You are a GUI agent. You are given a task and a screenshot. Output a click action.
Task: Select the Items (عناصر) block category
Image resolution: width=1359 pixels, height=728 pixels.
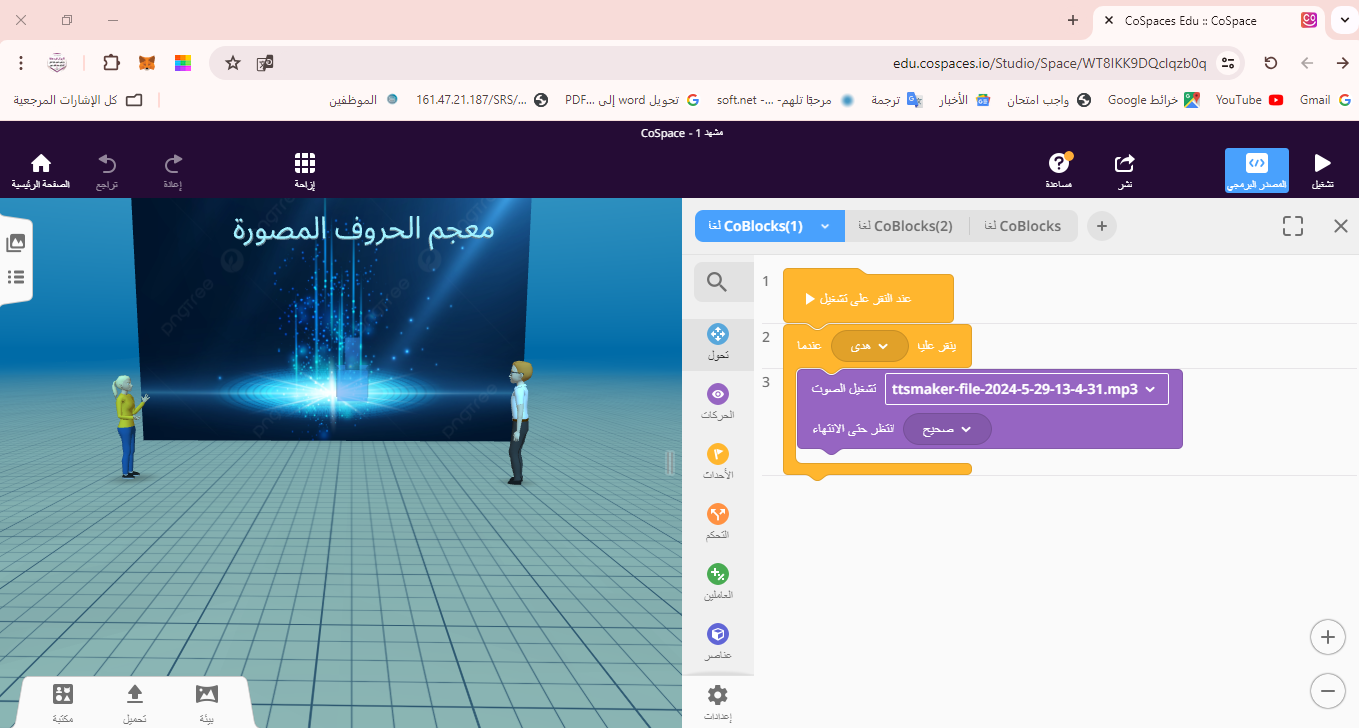pyautogui.click(x=718, y=641)
